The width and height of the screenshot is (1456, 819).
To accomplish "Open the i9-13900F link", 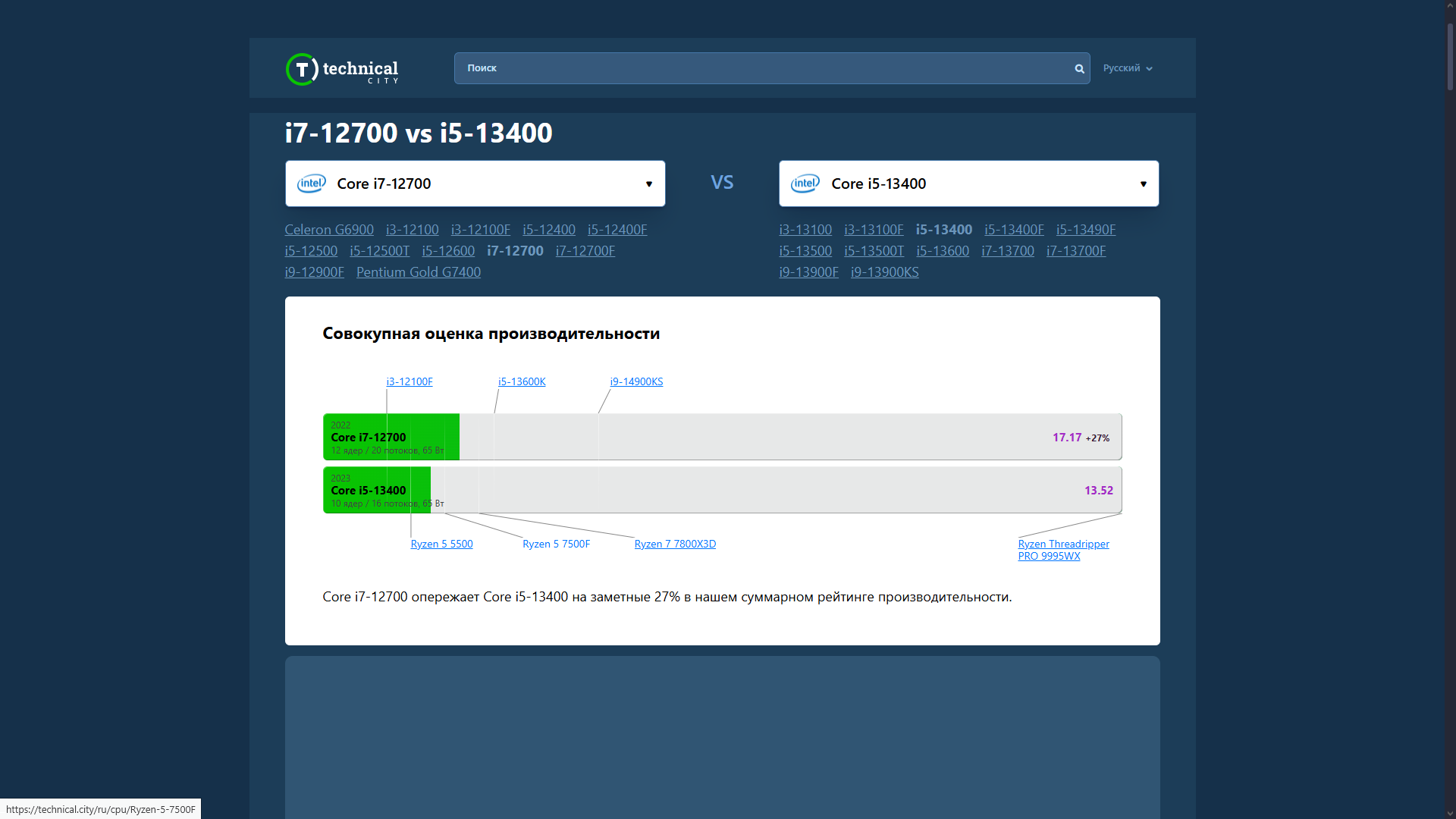I will click(809, 272).
